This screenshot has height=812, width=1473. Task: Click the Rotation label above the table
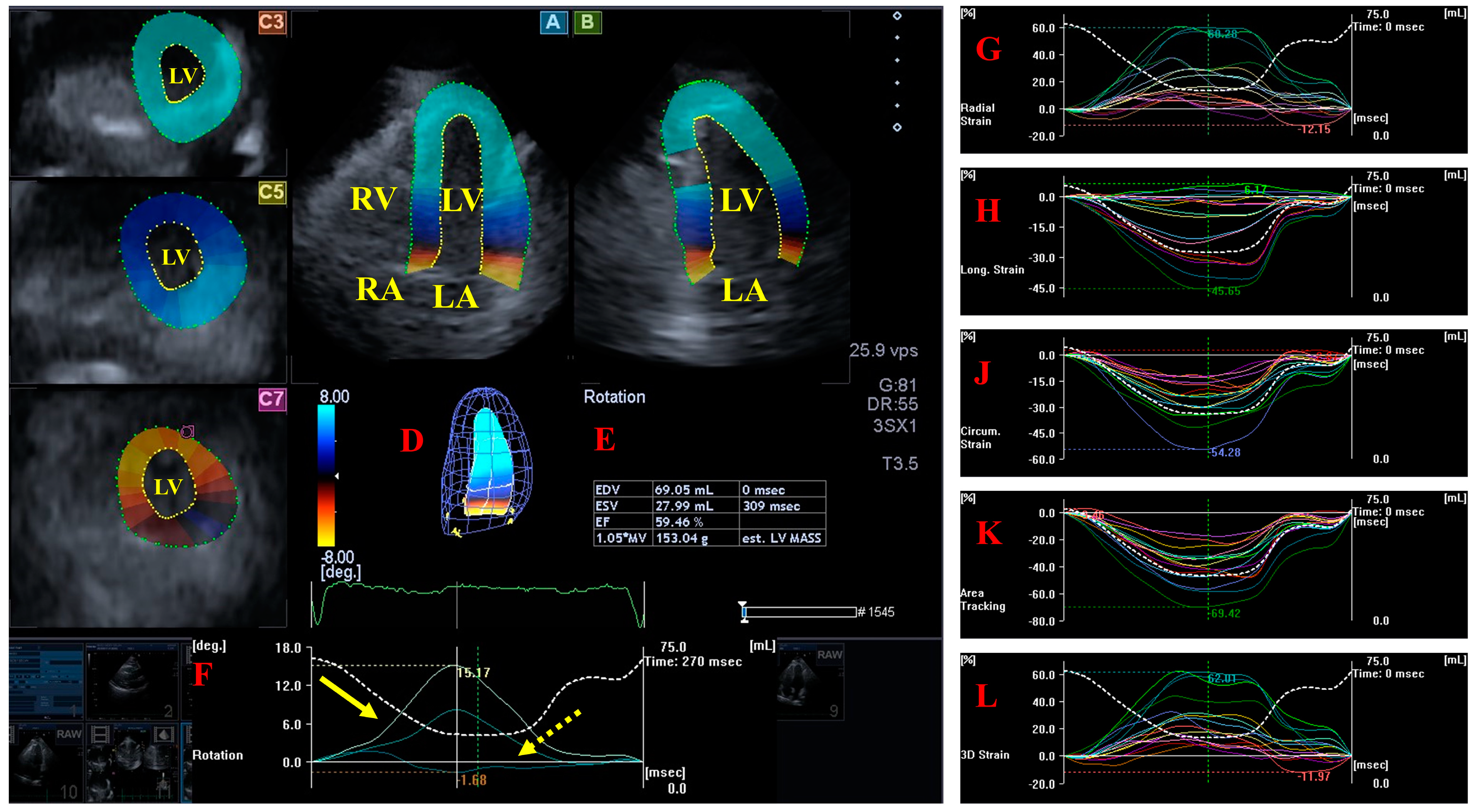pyautogui.click(x=614, y=397)
